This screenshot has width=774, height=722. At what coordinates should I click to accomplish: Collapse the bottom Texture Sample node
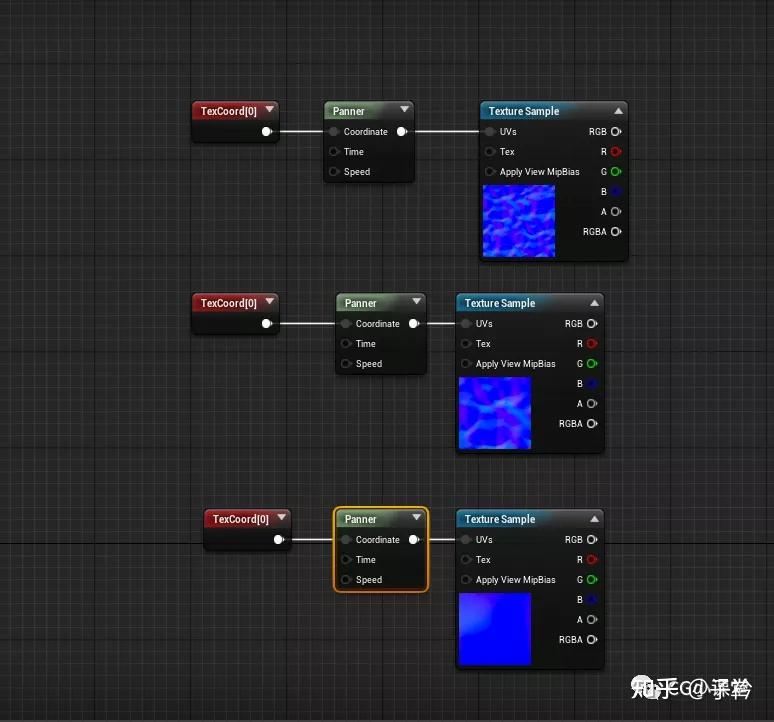[x=594, y=519]
